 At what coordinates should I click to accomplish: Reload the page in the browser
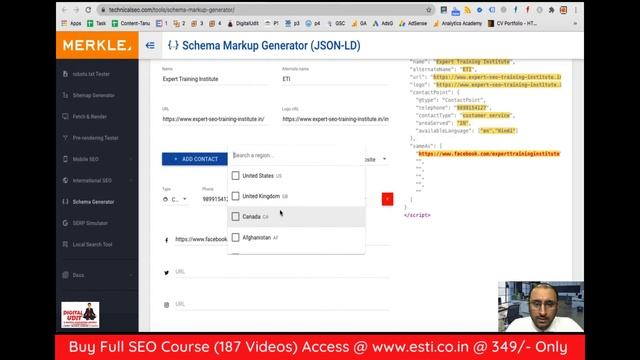pyautogui.click(x=89, y=9)
